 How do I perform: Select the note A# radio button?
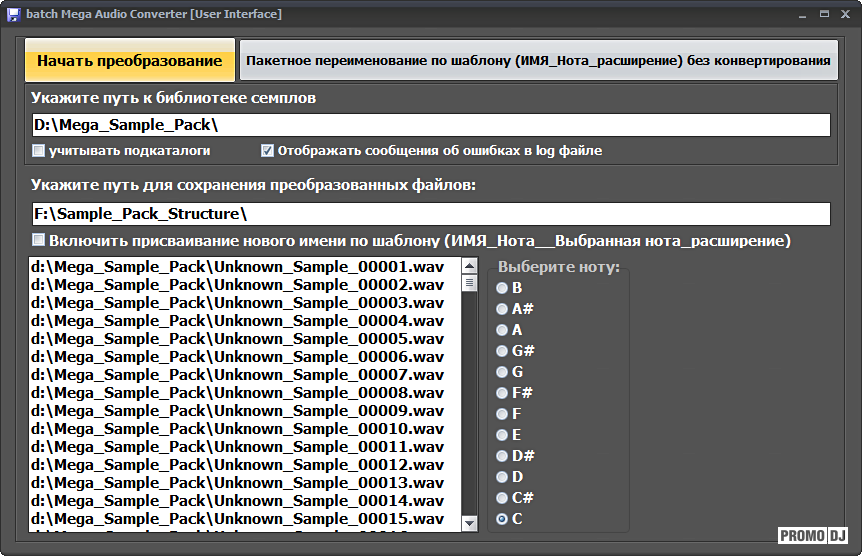[502, 309]
